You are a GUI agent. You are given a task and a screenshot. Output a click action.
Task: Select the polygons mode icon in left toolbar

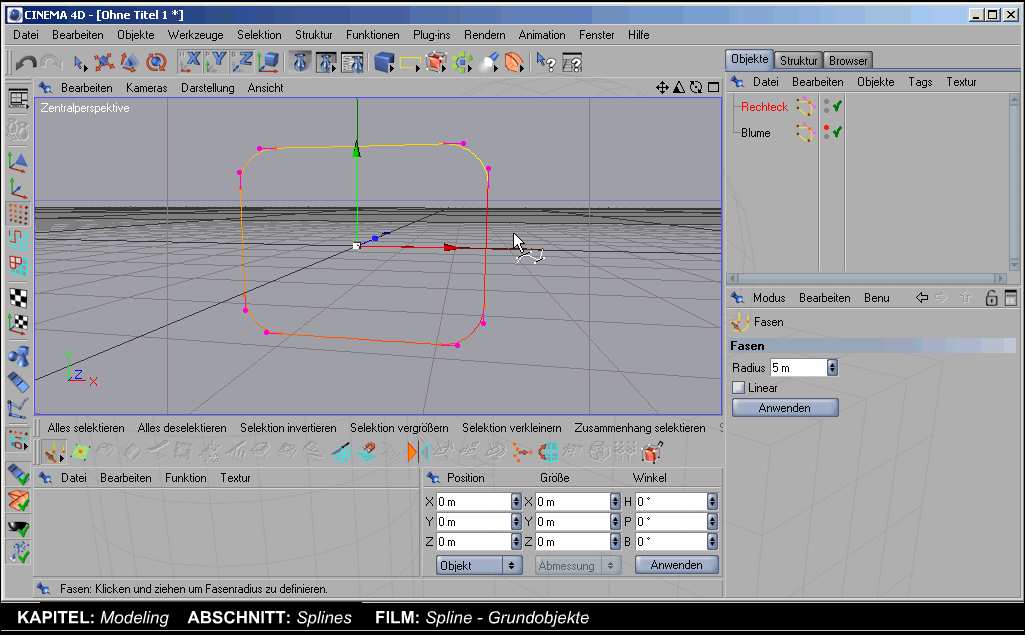pos(18,266)
